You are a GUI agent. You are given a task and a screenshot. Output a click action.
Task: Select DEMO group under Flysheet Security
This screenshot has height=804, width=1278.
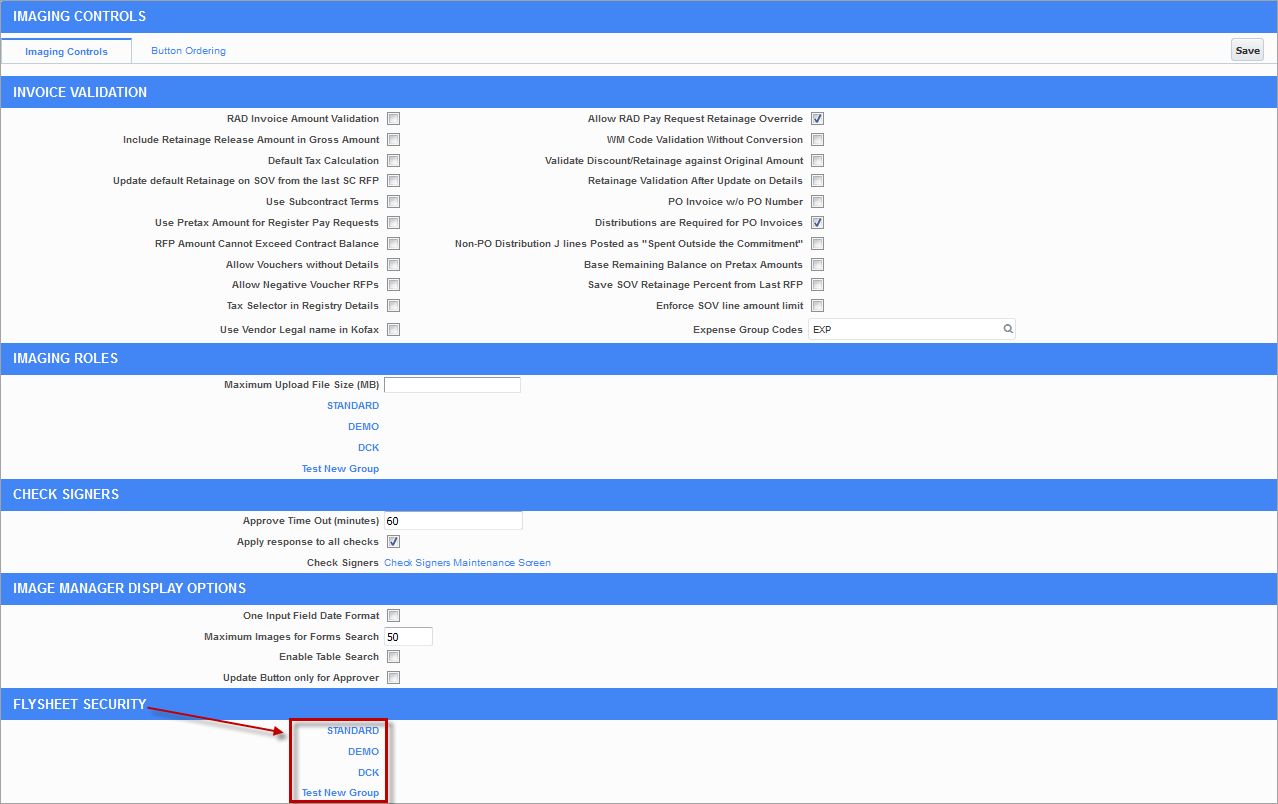pyautogui.click(x=364, y=752)
